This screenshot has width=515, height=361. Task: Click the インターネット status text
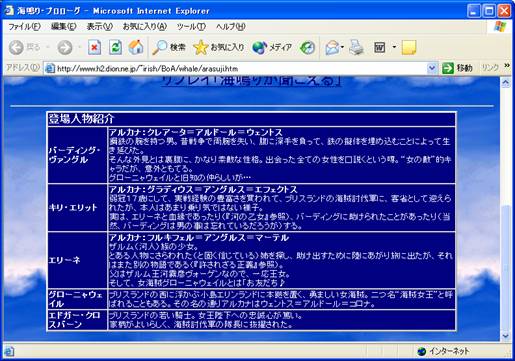(x=449, y=351)
